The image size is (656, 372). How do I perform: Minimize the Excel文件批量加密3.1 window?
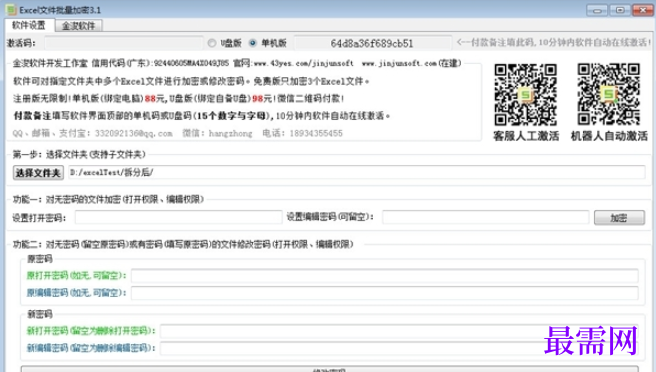coord(597,10)
